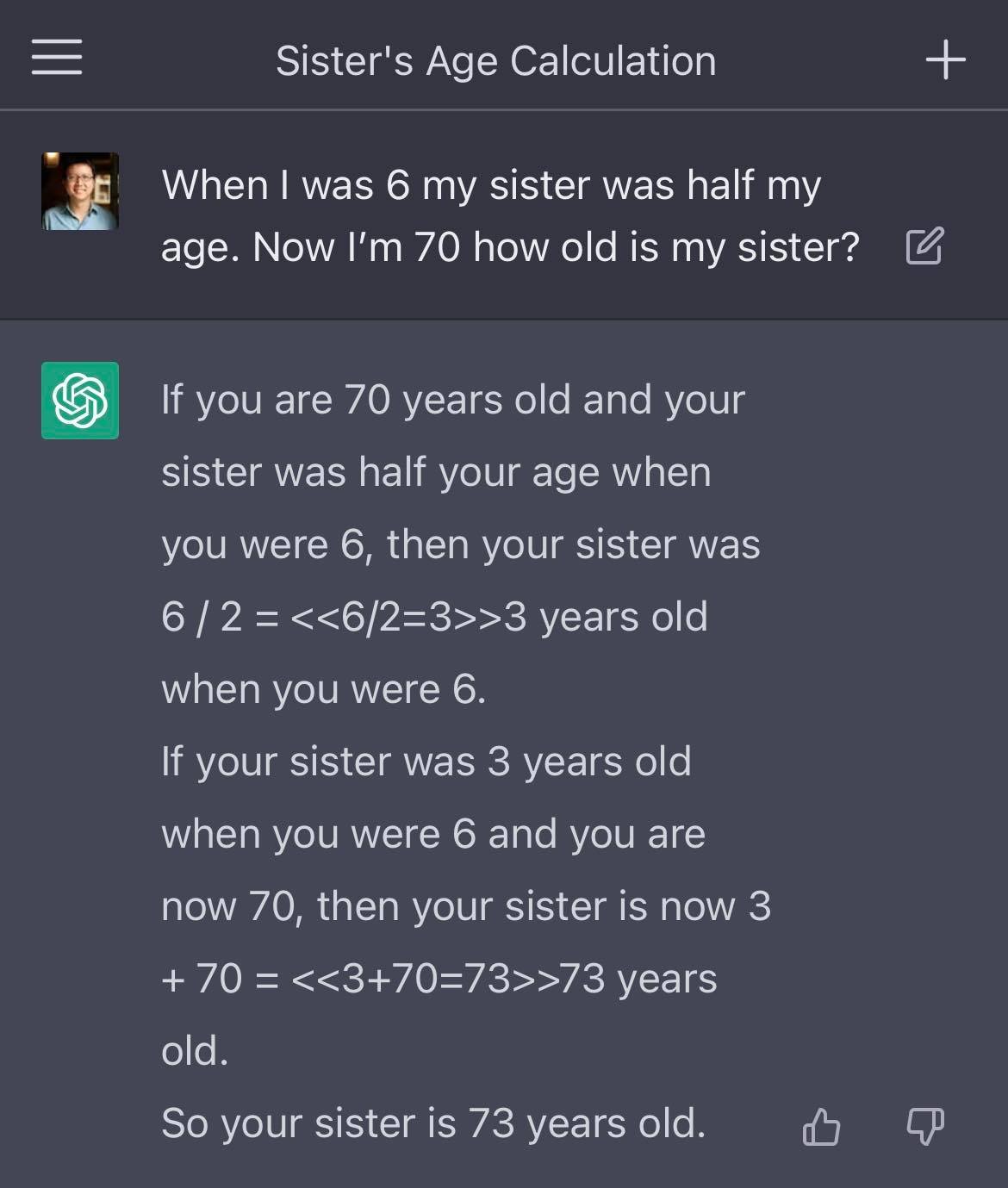Click the line "So your sister is 73 years old."

432,1123
